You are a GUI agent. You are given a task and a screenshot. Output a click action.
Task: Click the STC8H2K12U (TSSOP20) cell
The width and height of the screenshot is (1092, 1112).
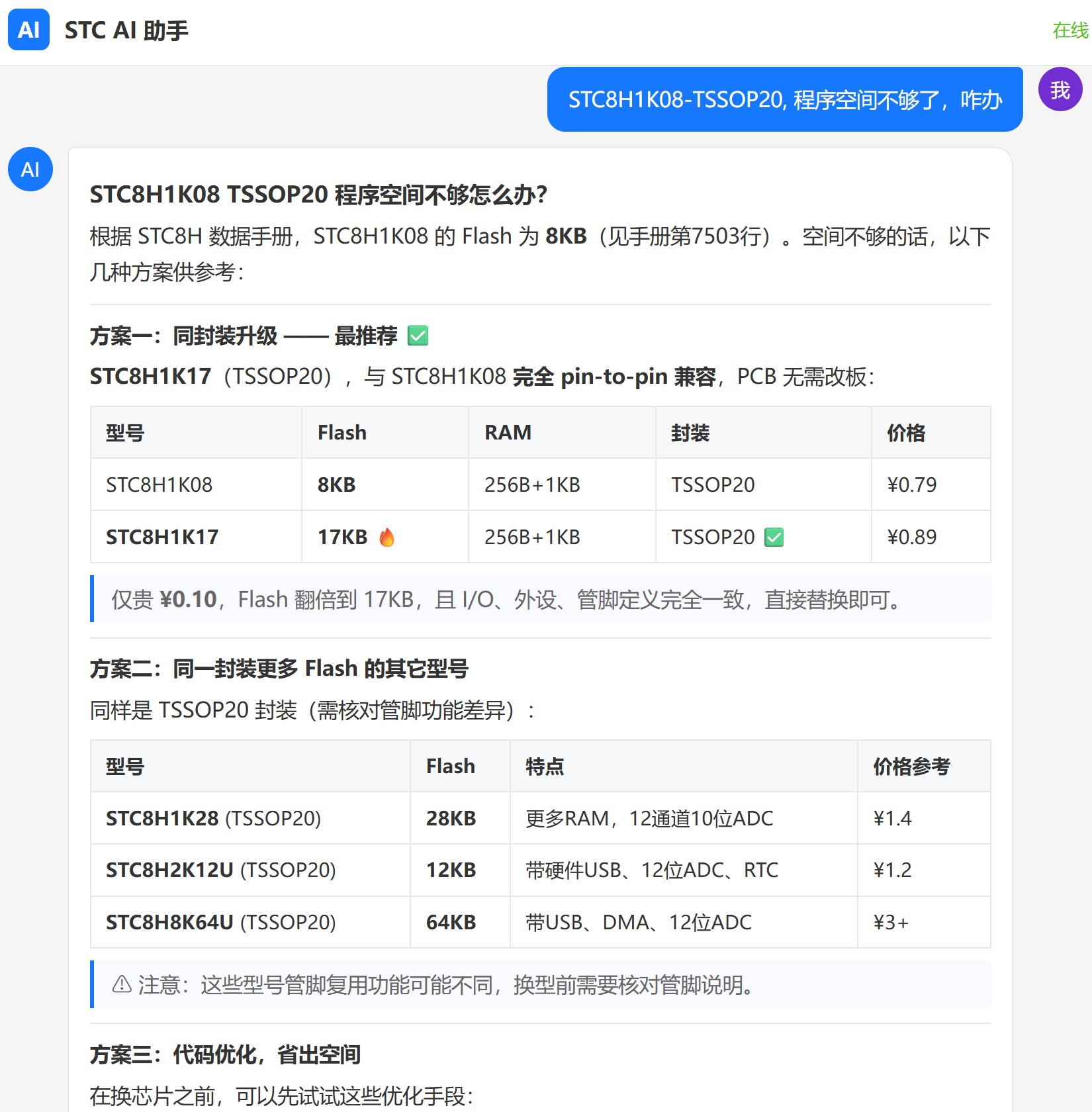point(250,870)
